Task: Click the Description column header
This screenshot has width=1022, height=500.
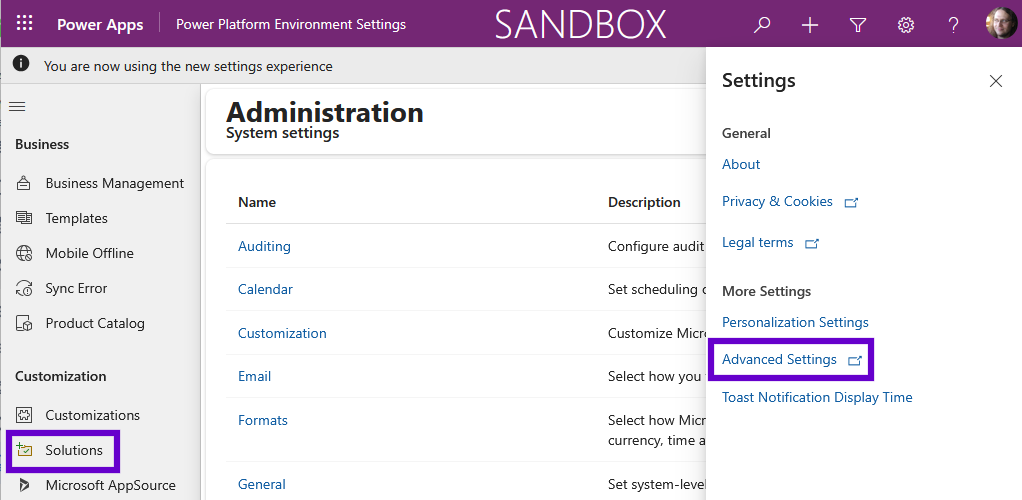Action: click(644, 202)
